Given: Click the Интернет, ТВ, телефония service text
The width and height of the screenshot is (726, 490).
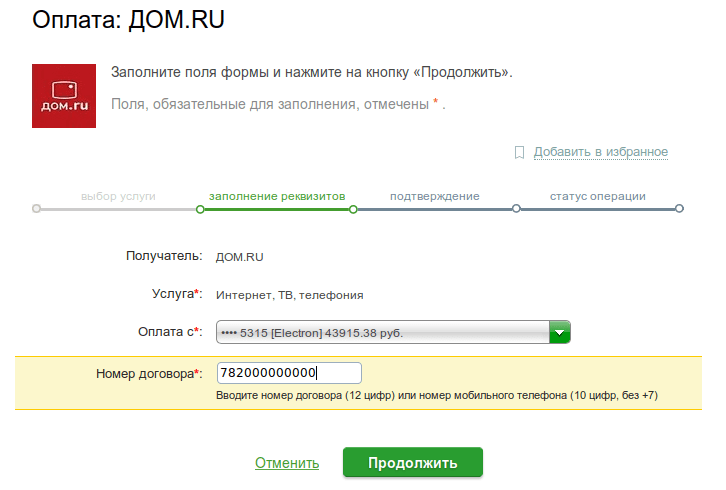Looking at the screenshot, I should point(289,295).
